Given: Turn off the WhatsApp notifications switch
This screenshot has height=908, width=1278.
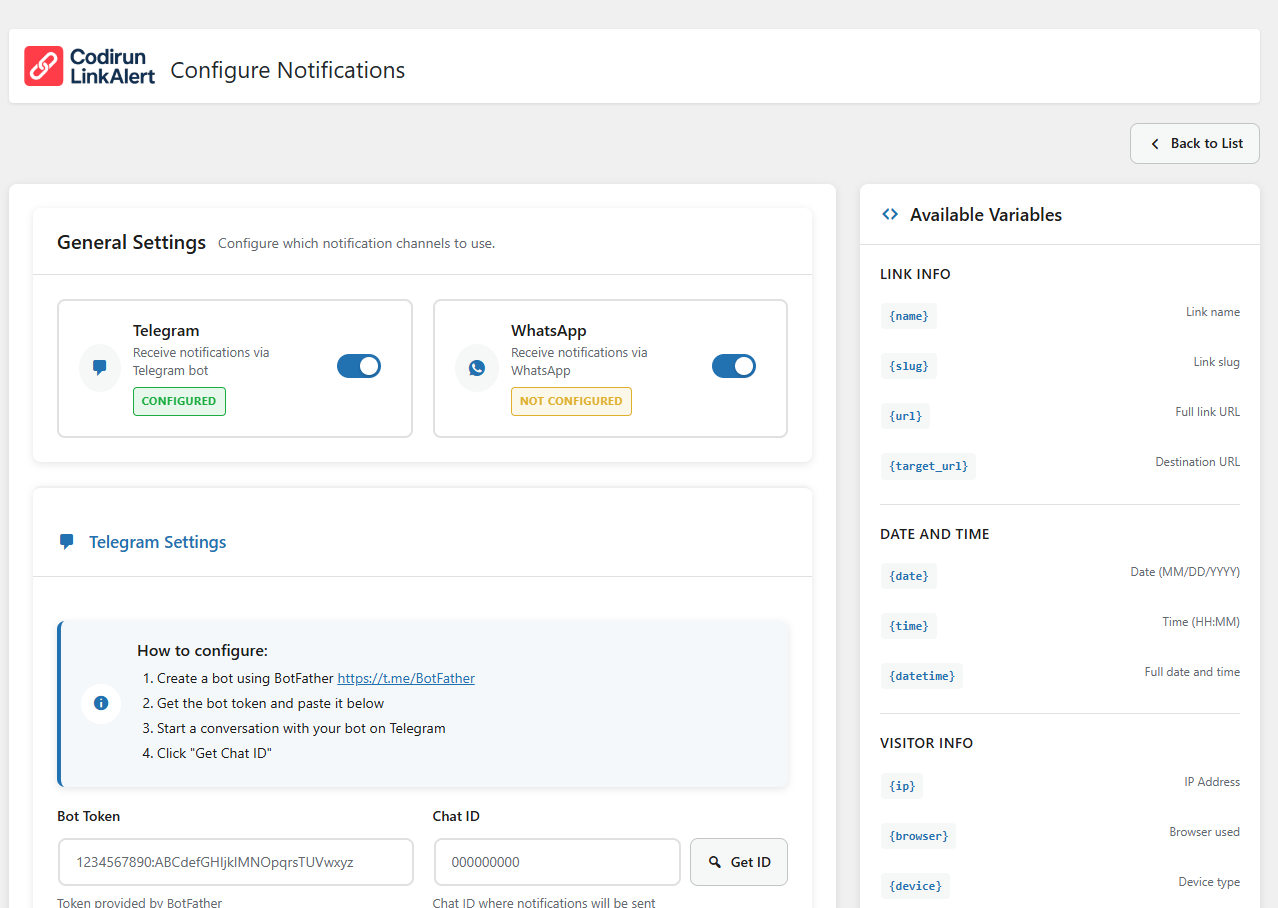Looking at the screenshot, I should pos(734,366).
